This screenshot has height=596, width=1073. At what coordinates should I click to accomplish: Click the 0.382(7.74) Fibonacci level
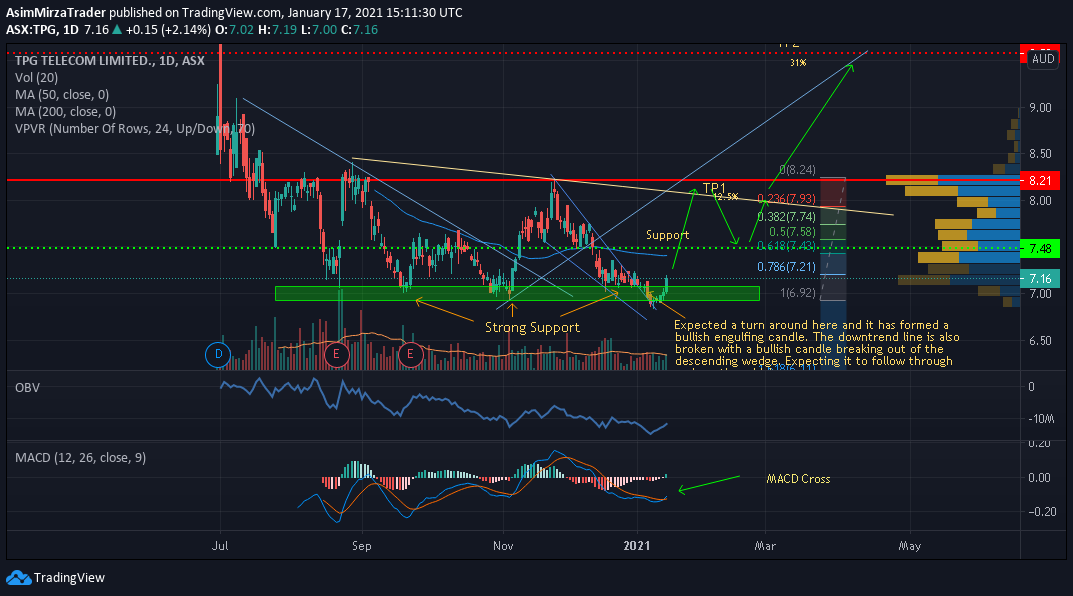click(x=786, y=217)
